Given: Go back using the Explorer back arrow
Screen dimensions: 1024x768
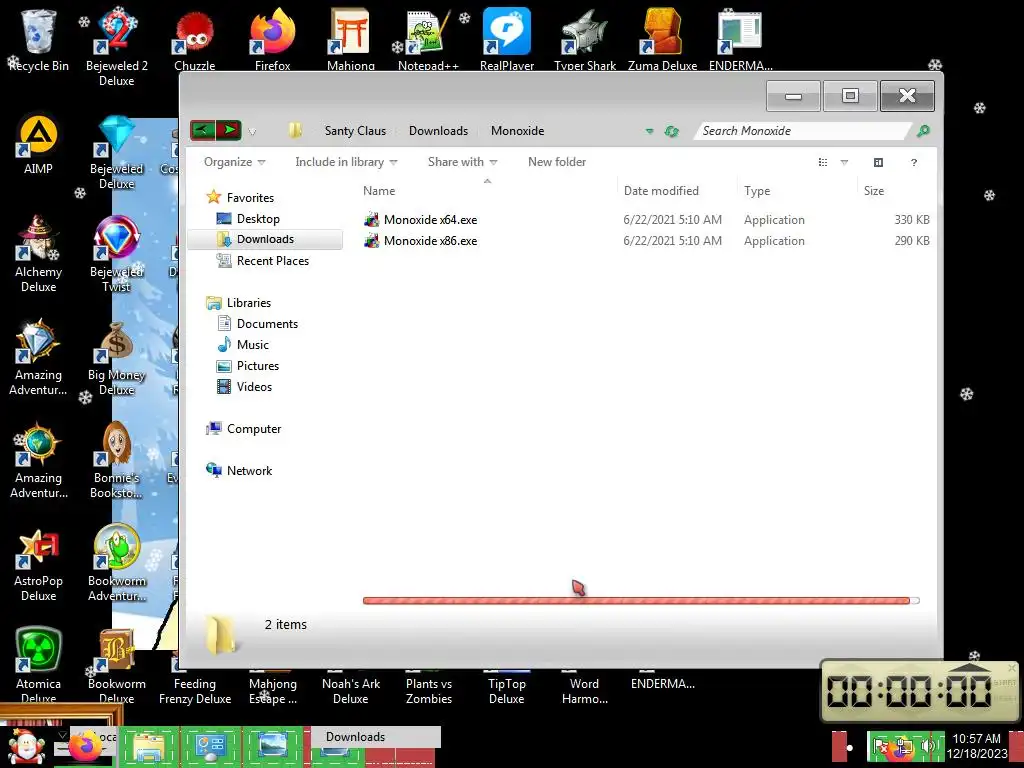Looking at the screenshot, I should point(202,130).
